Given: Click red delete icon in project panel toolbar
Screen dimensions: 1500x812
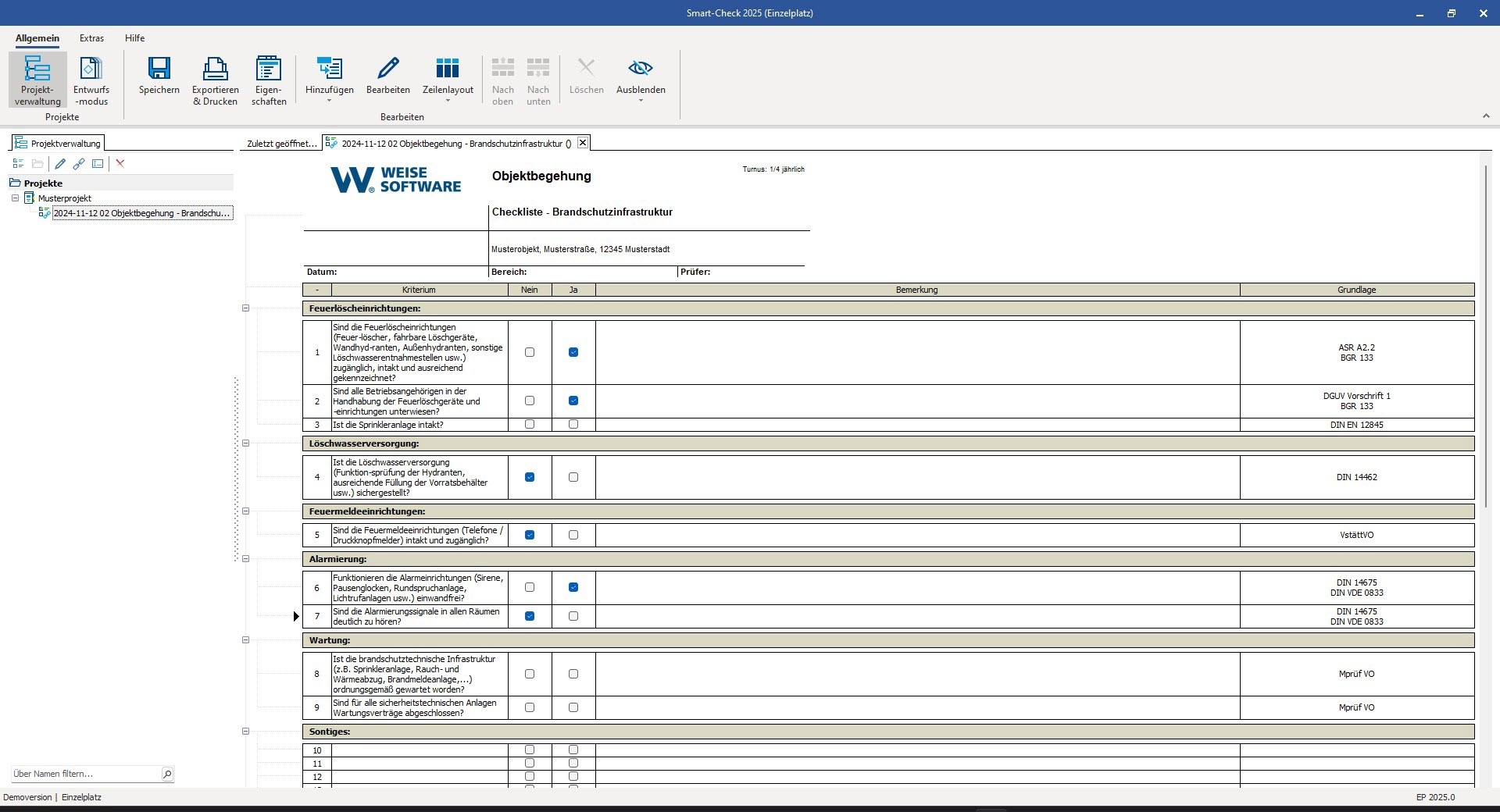Looking at the screenshot, I should 120,164.
